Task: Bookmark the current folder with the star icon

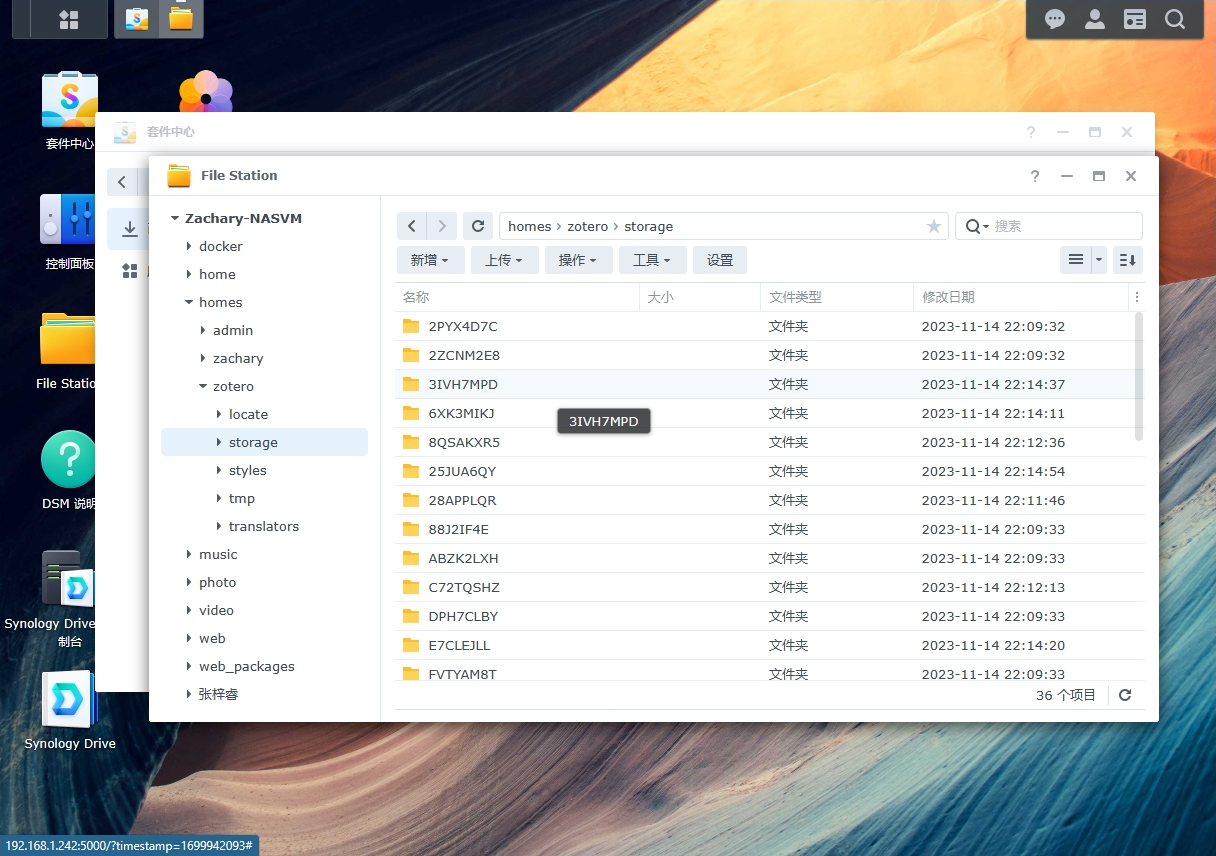Action: tap(934, 226)
